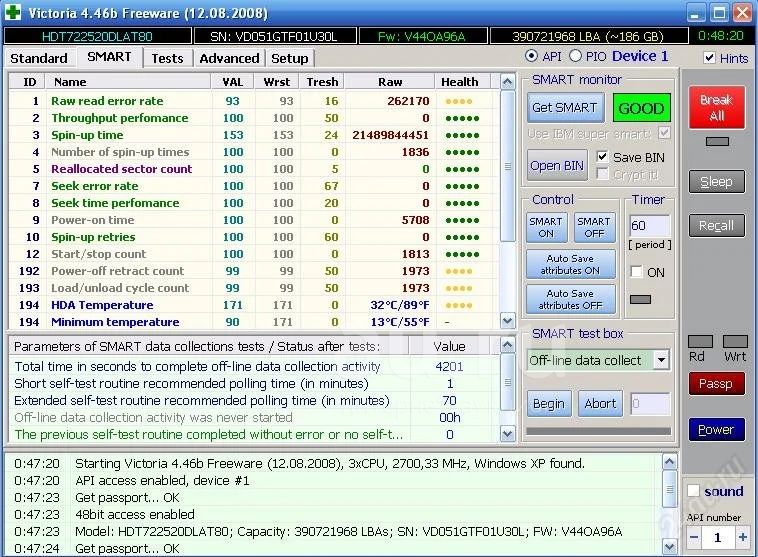Click the input field next to Abort
This screenshot has height=557, width=758.
pyautogui.click(x=650, y=404)
